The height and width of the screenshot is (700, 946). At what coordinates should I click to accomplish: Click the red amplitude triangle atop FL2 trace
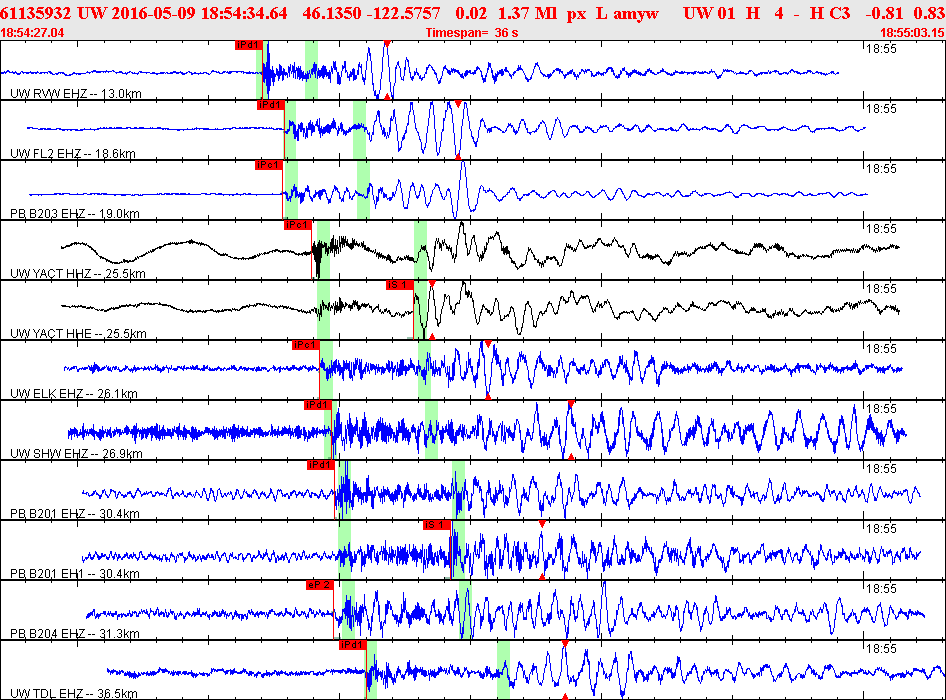coord(459,104)
